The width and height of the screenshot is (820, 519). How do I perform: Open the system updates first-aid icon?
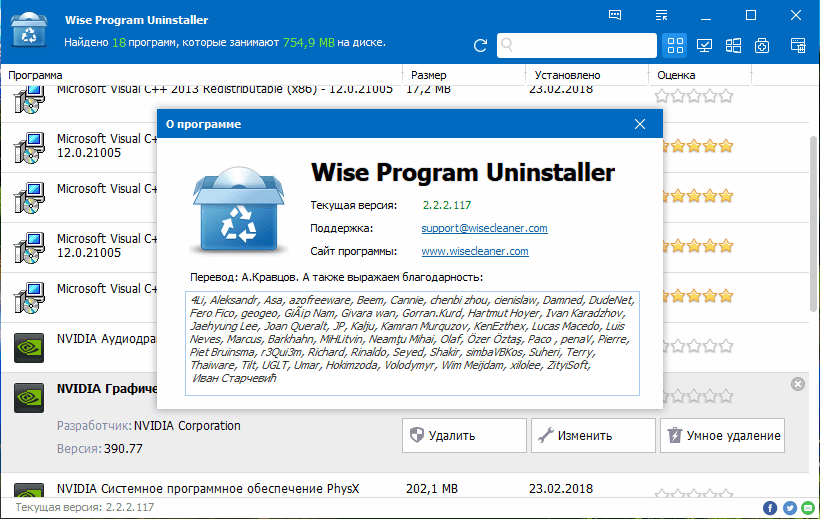(762, 45)
